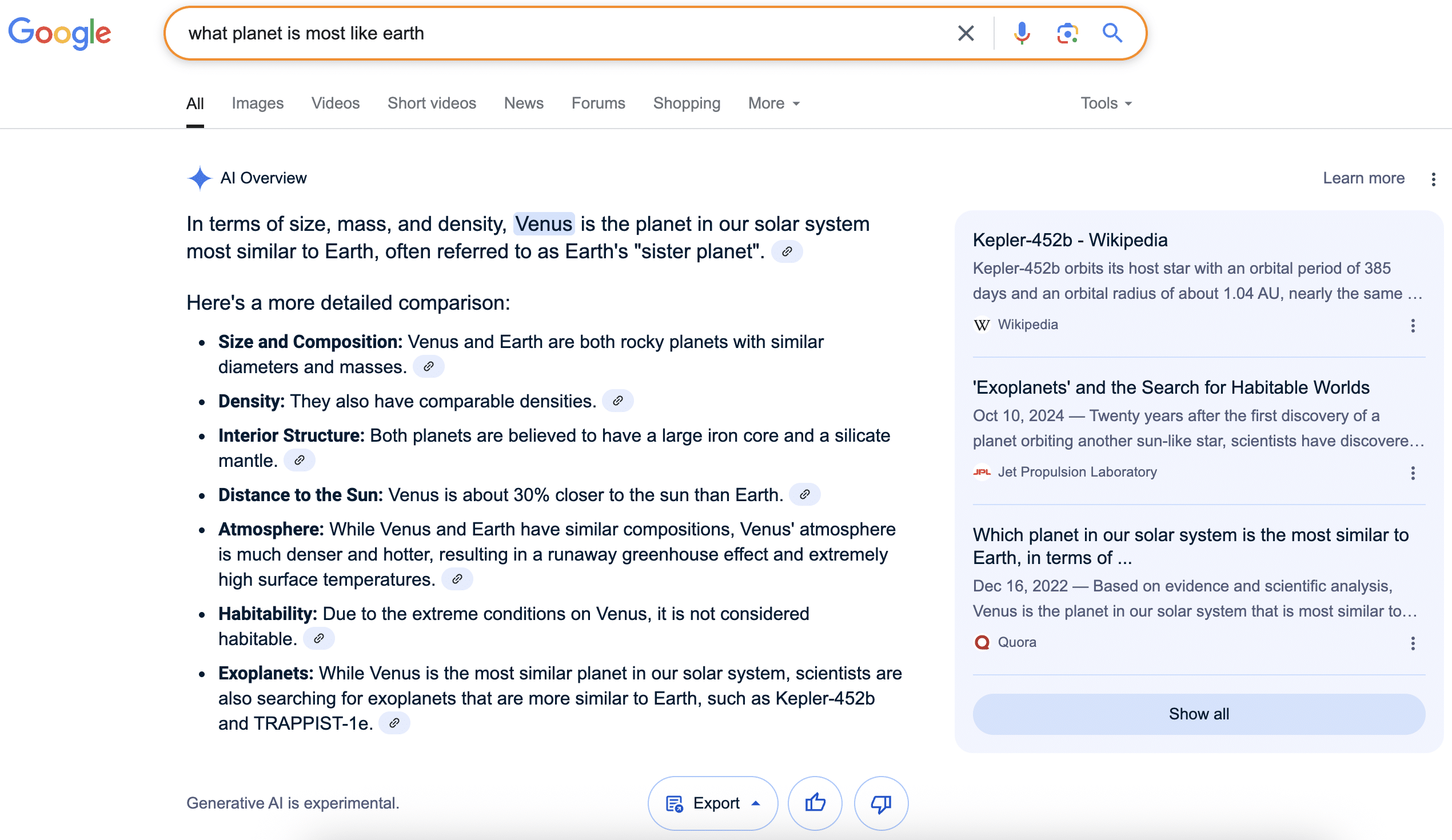
Task: Focus the search query input field
Action: point(565,33)
